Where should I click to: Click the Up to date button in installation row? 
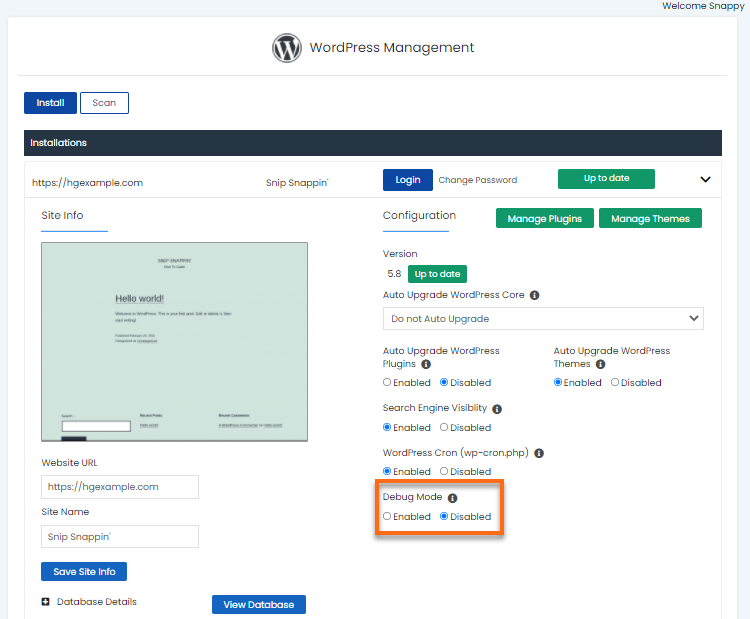tap(606, 178)
